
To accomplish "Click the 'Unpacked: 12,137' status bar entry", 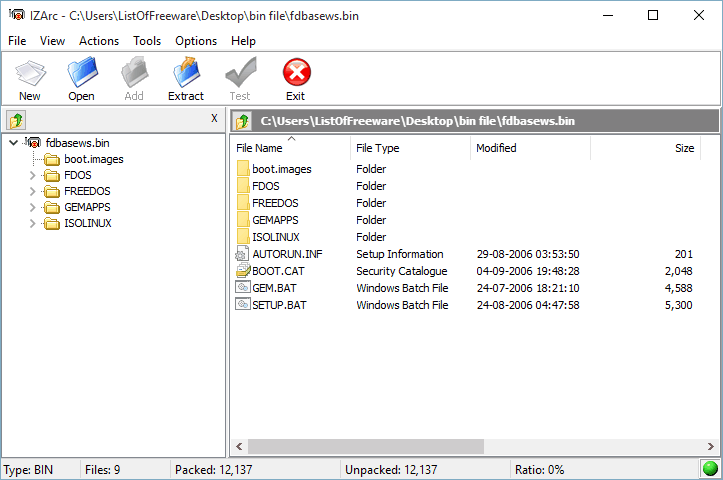I will (x=391, y=470).
